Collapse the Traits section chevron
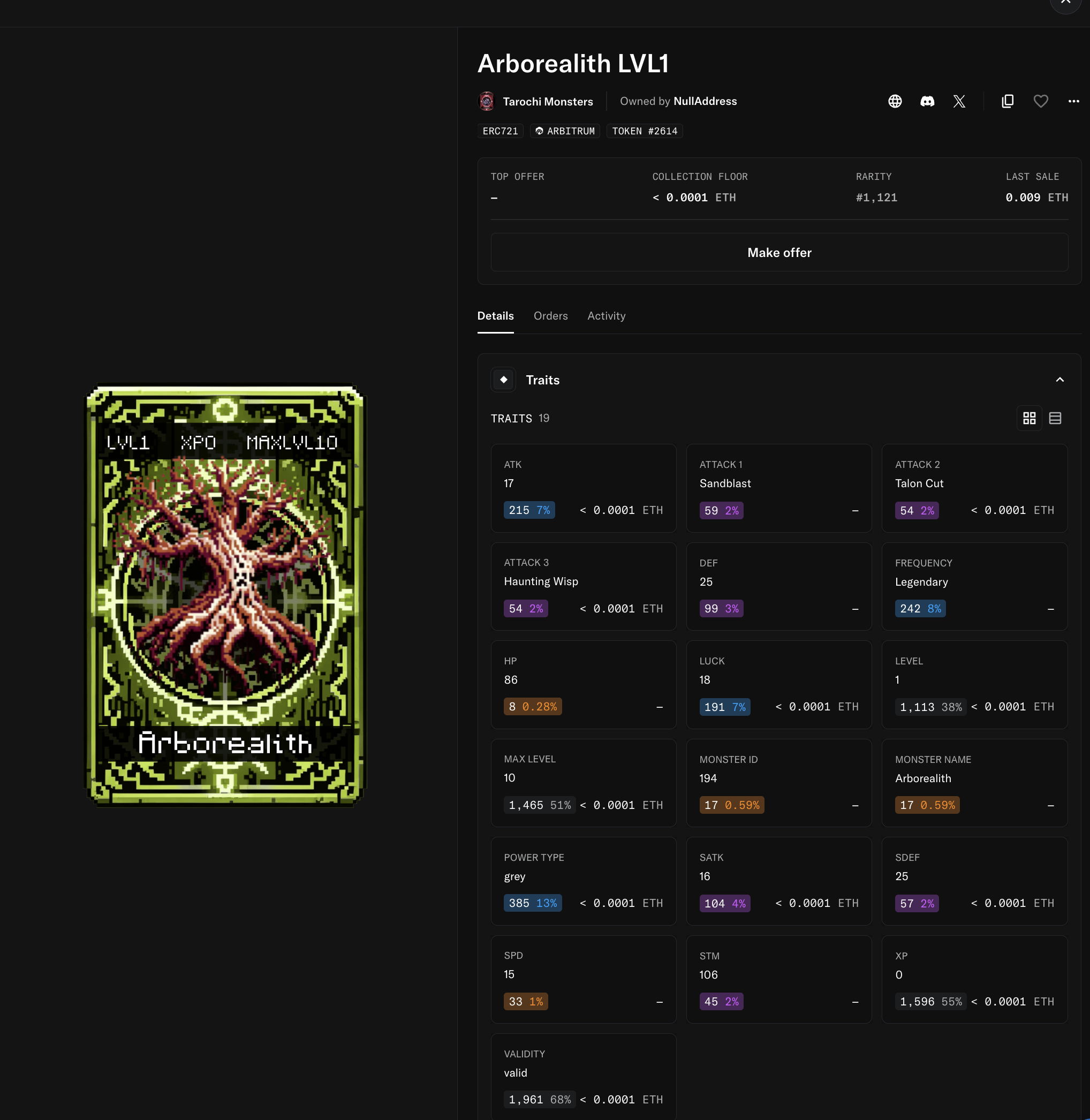Image resolution: width=1090 pixels, height=1120 pixels. click(x=1059, y=380)
